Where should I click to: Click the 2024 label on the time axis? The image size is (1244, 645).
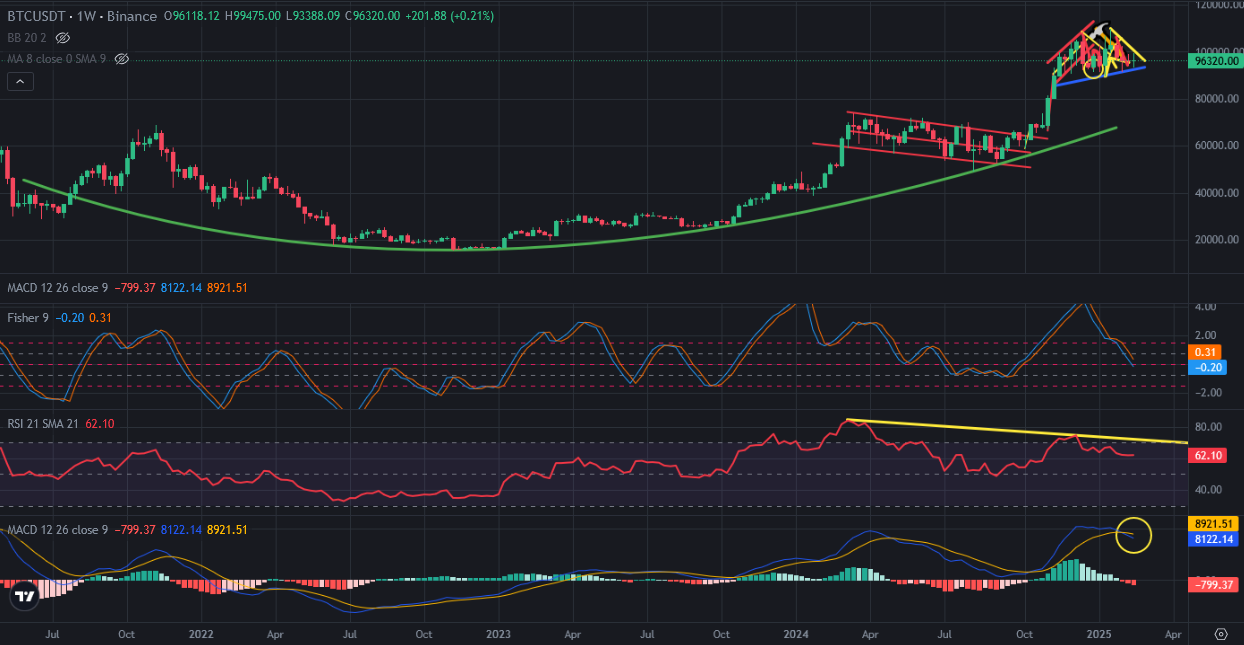pos(795,634)
